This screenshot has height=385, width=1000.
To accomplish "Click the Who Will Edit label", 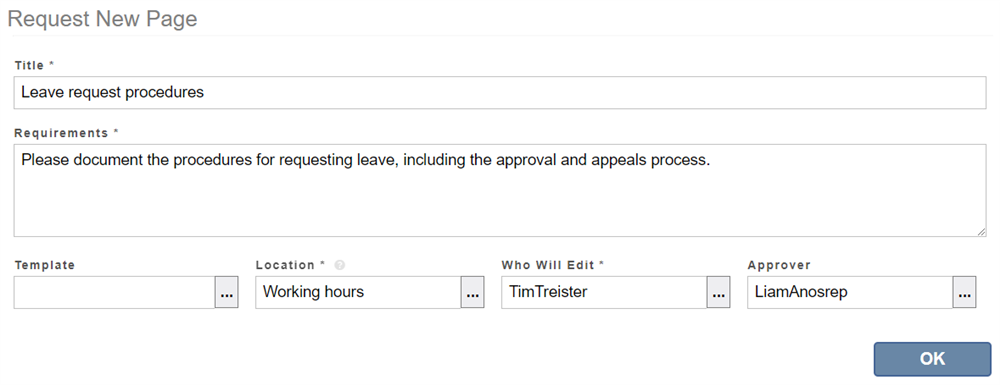I will point(548,265).
